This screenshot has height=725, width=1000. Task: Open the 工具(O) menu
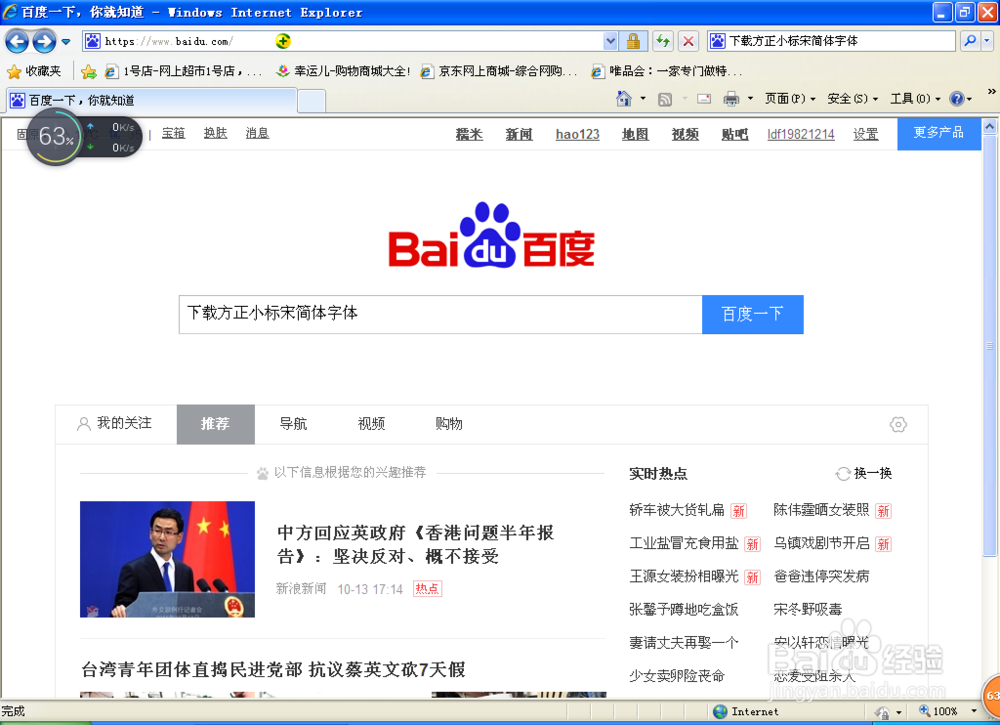pyautogui.click(x=915, y=99)
